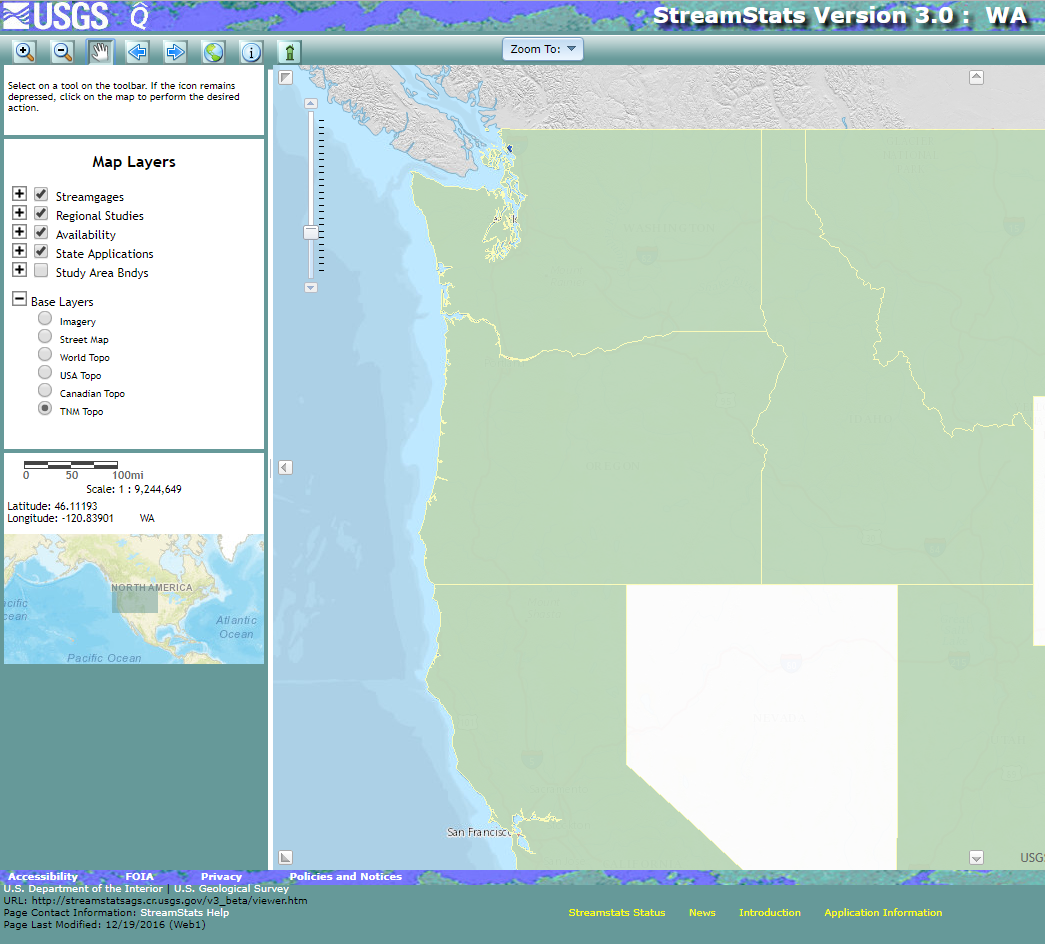This screenshot has height=944, width=1045.
Task: Open the News menu item
Action: pyautogui.click(x=702, y=913)
